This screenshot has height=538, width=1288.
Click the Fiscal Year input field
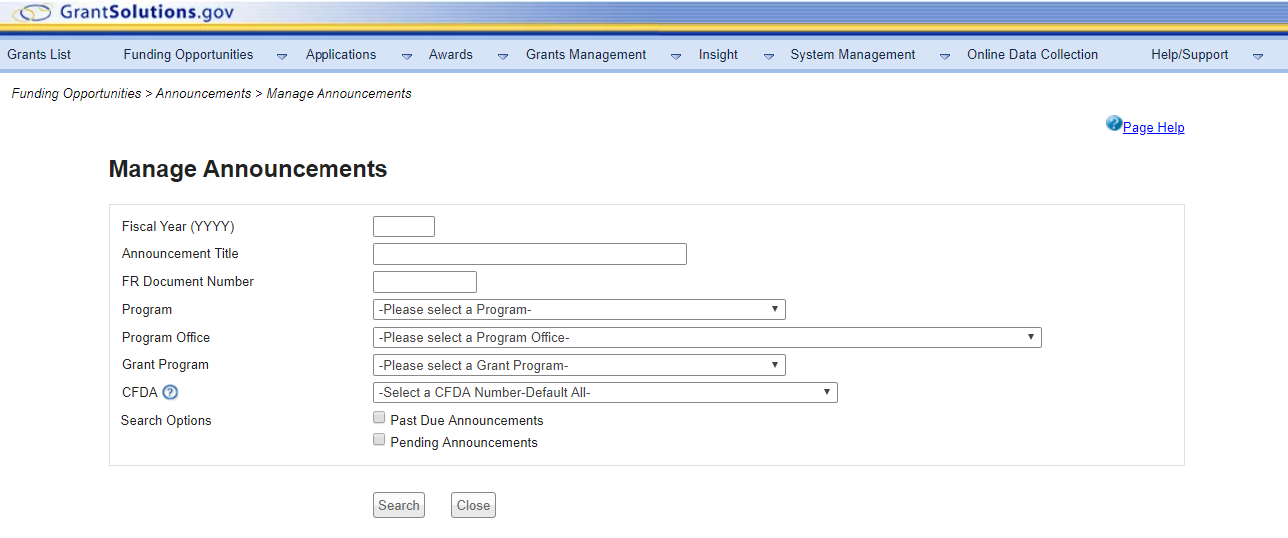[403, 227]
